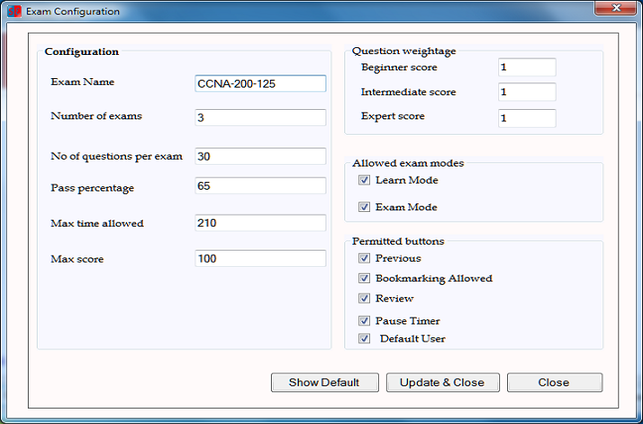This screenshot has height=424, width=643.
Task: Click the Show Default button
Action: [x=325, y=382]
